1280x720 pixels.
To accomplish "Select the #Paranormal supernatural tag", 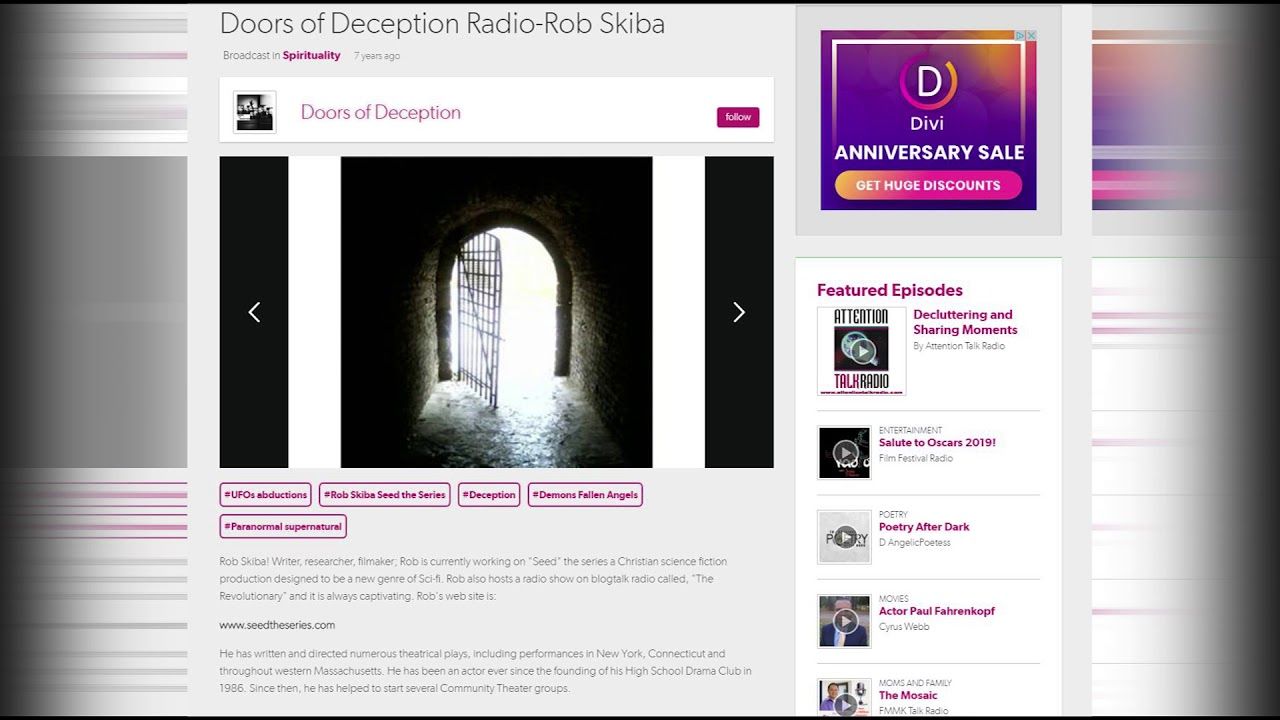I will (283, 526).
